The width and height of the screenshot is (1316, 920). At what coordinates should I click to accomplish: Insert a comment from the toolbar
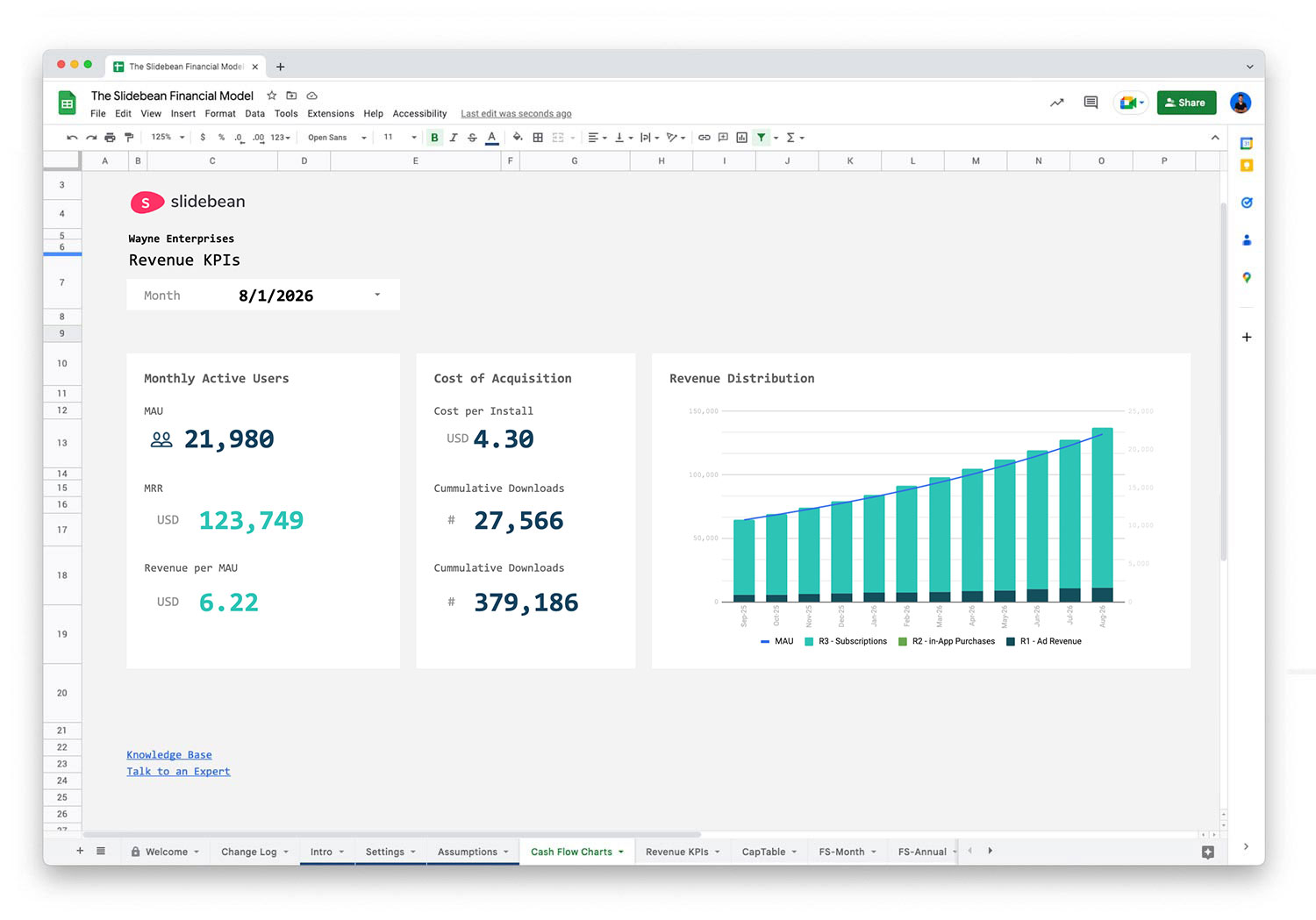coord(723,138)
